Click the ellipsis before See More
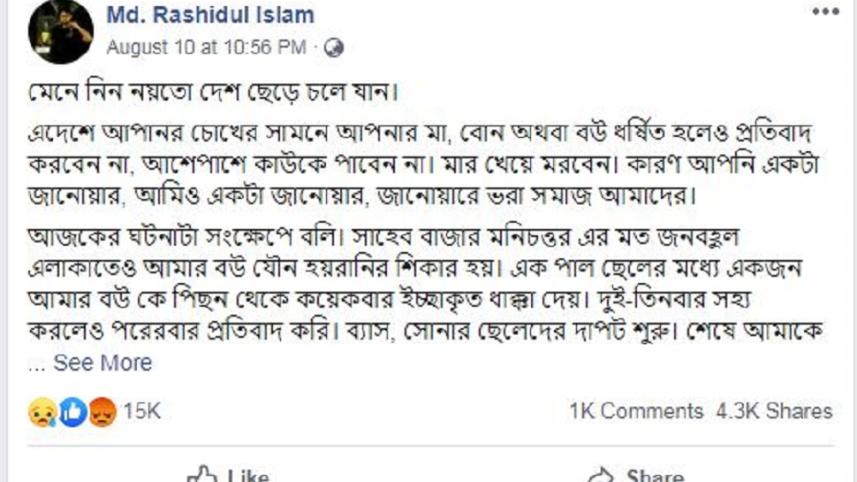The width and height of the screenshot is (857, 482). 37,366
